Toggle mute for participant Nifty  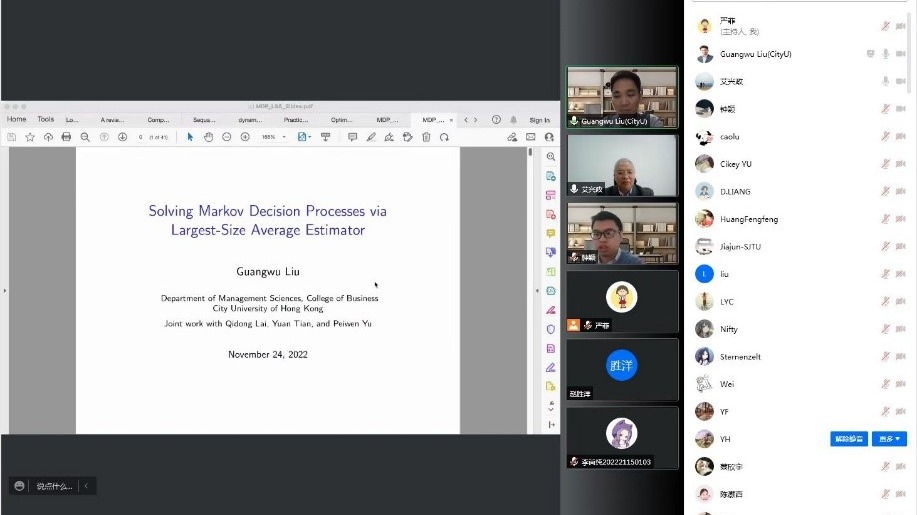tap(885, 329)
